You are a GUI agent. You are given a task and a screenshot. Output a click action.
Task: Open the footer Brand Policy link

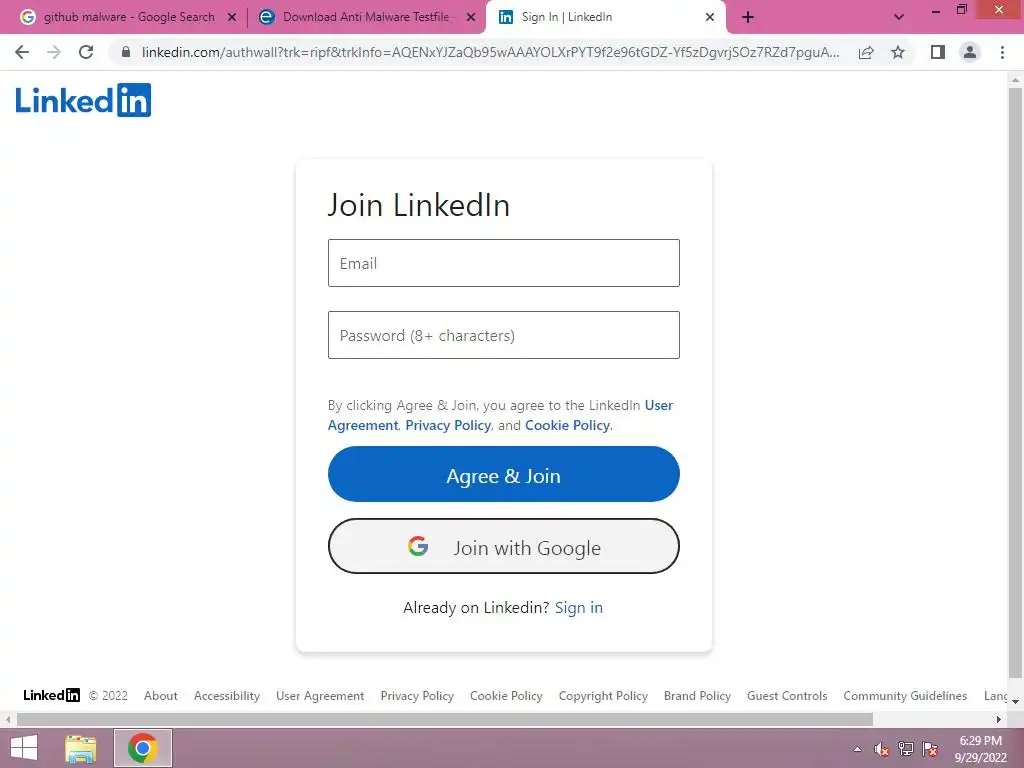click(697, 696)
